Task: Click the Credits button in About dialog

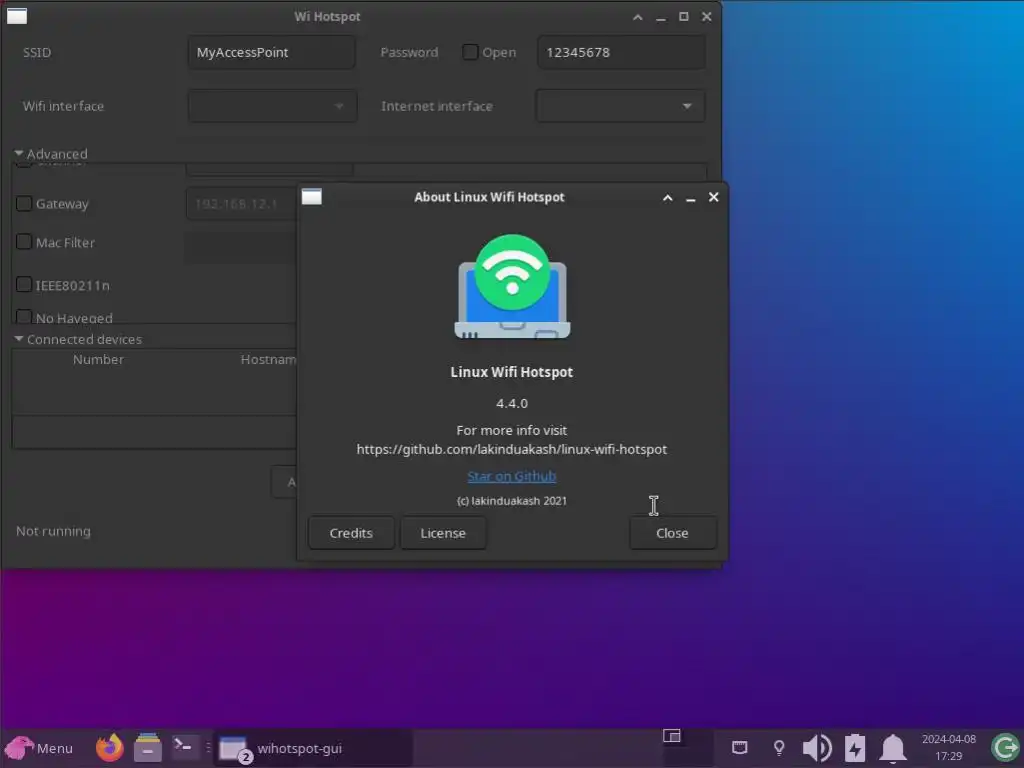Action: 351,533
